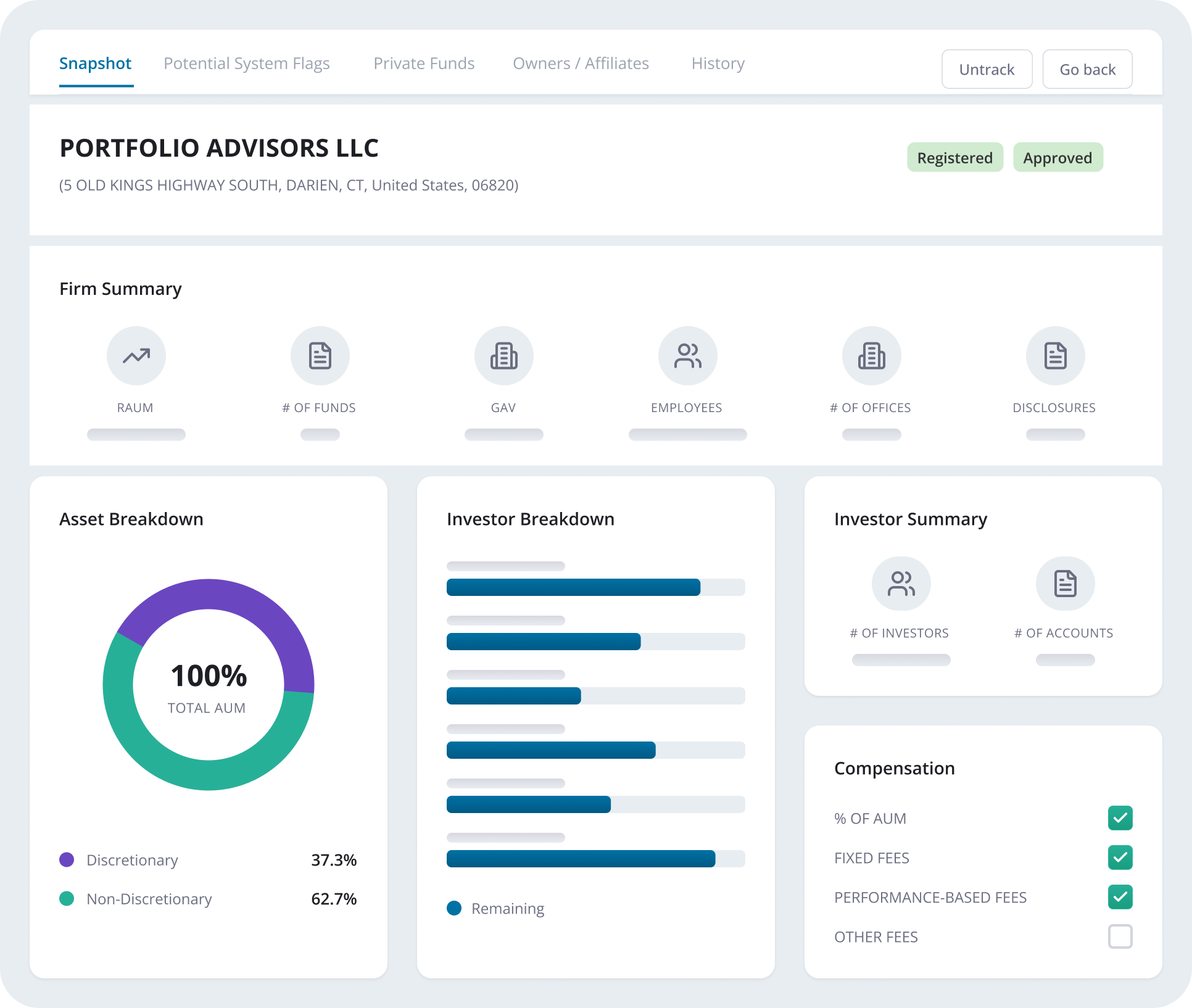Go to Owners / Affiliates tab
Image resolution: width=1192 pixels, height=1008 pixels.
tap(581, 64)
